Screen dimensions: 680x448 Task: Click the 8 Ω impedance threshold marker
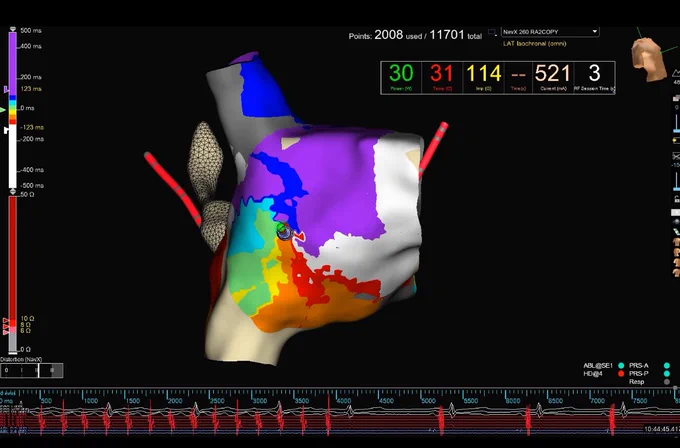tap(6, 327)
